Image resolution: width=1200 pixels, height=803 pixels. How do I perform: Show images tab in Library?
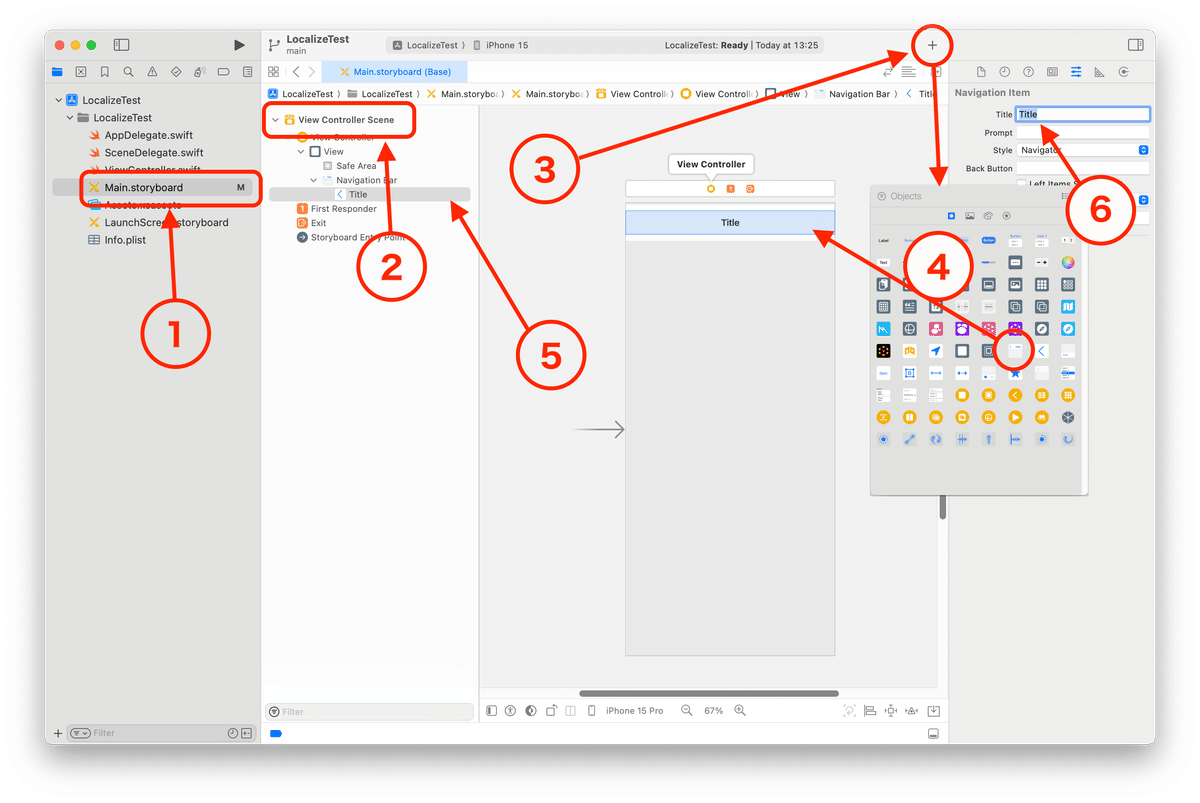[x=969, y=216]
